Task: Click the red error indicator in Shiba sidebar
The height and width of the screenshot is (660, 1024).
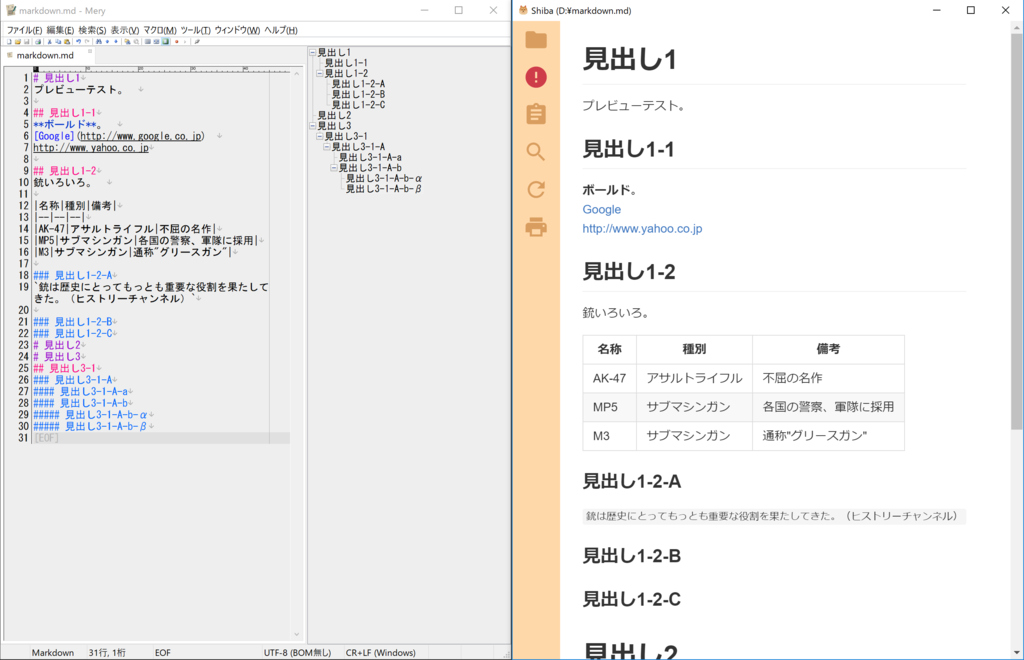Action: (536, 77)
